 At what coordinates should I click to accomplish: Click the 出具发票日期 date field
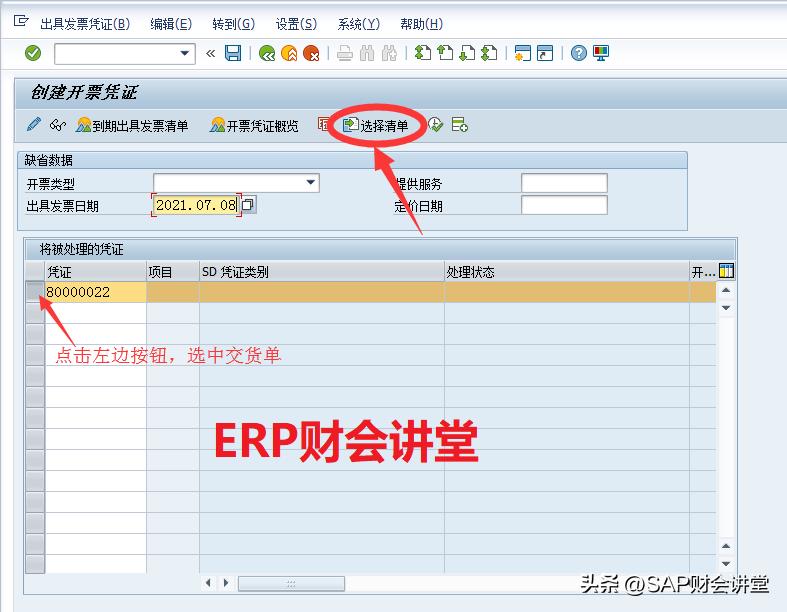click(196, 205)
